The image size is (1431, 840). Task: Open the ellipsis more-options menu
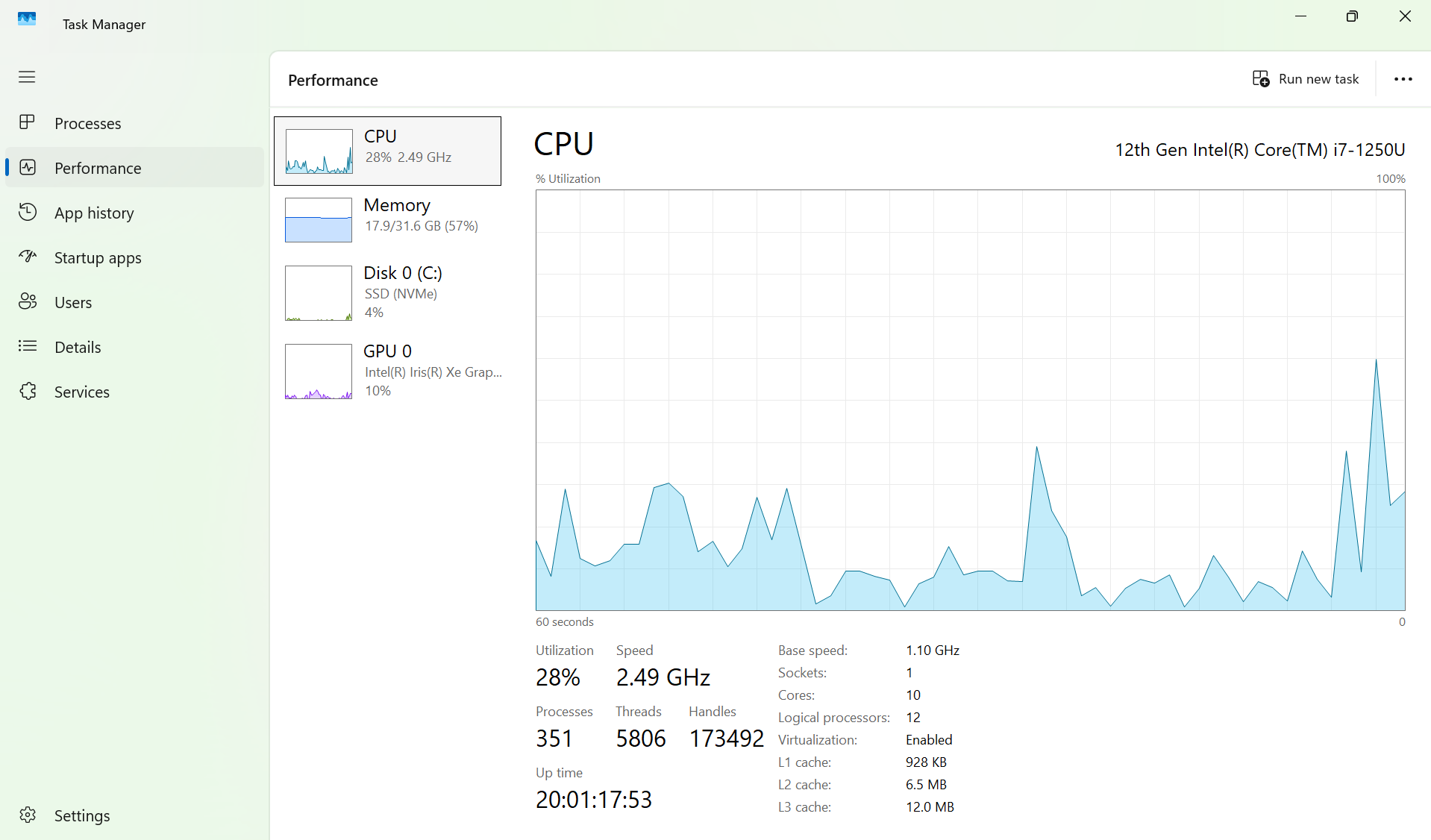coord(1403,78)
